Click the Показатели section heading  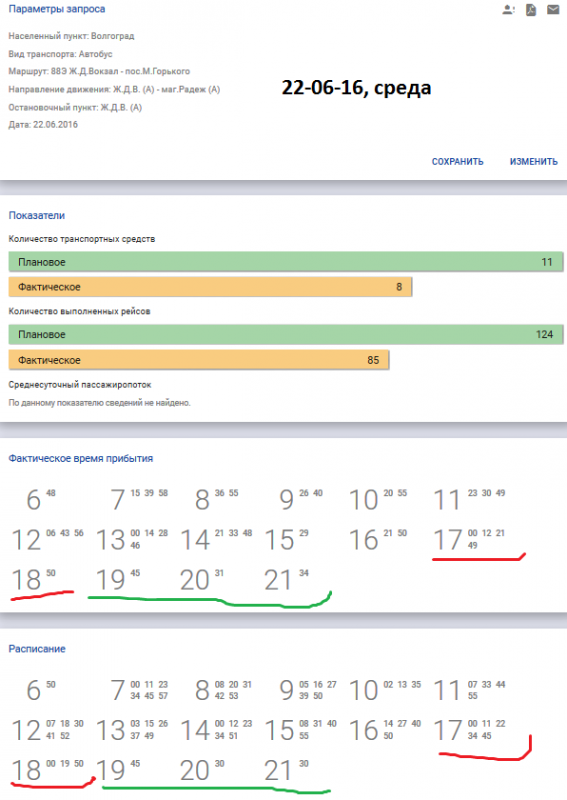click(x=37, y=215)
